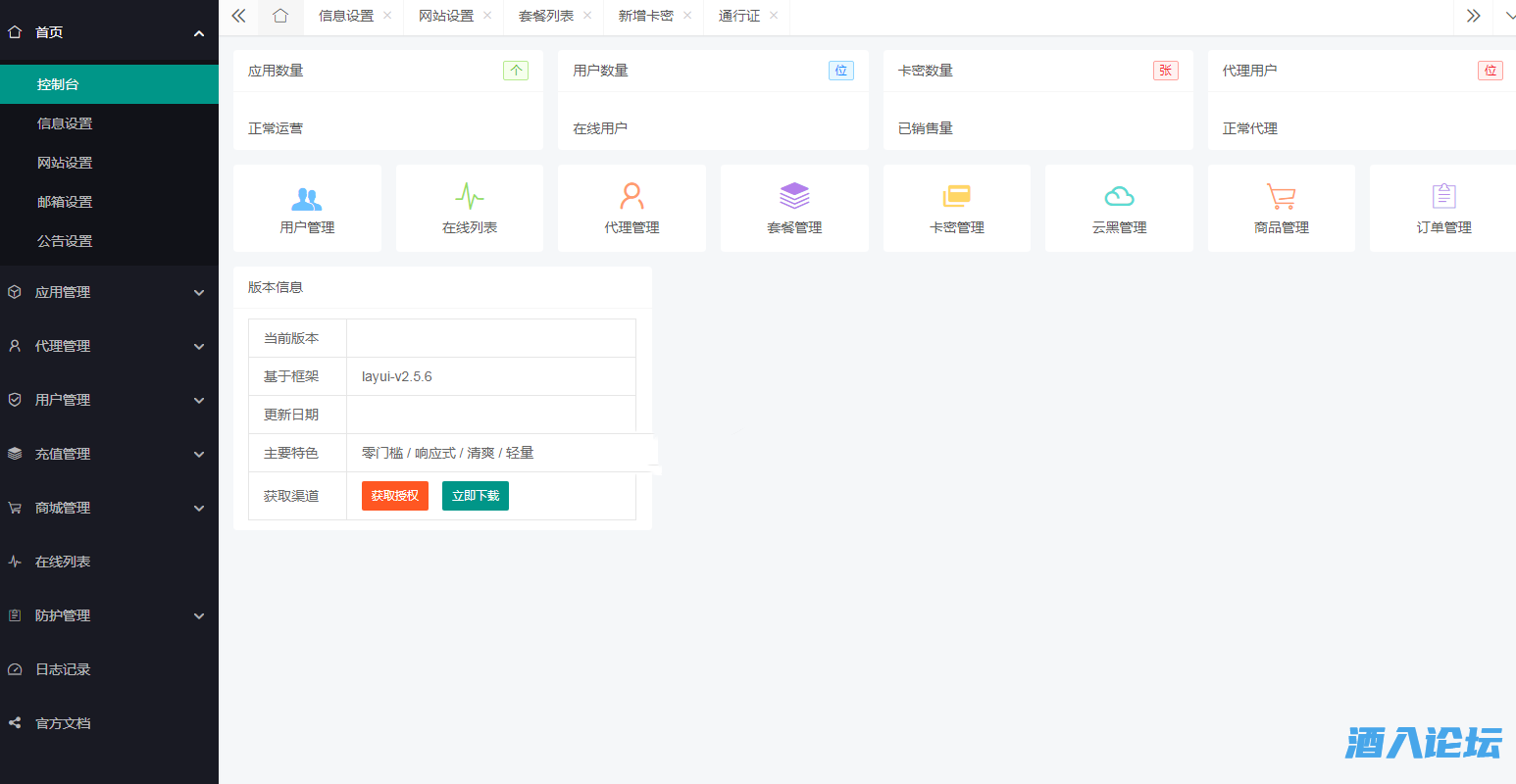Expand the 应用管理 sidebar menu
This screenshot has width=1516, height=784.
tap(108, 292)
